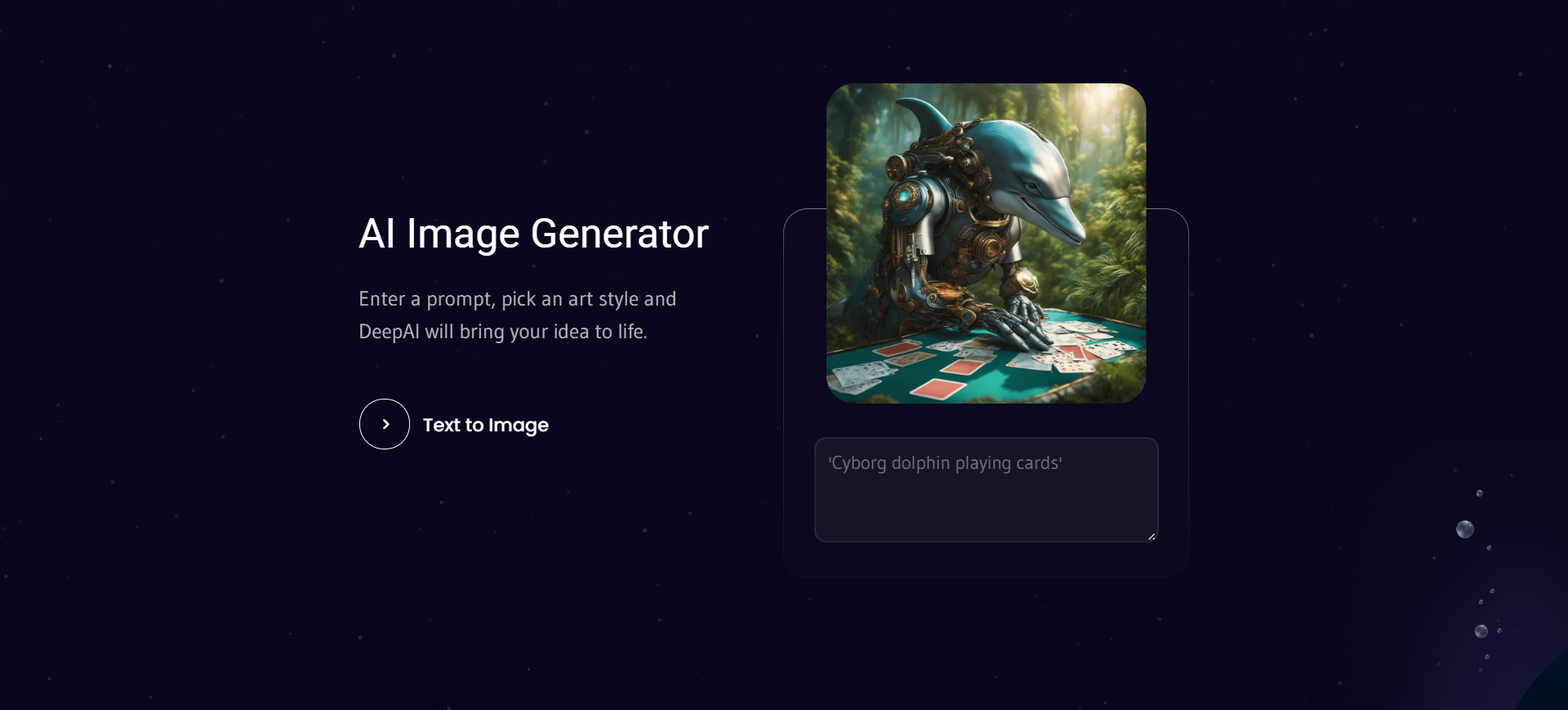Select the cyborg dolphin sample image
1568x710 pixels.
pyautogui.click(x=986, y=243)
